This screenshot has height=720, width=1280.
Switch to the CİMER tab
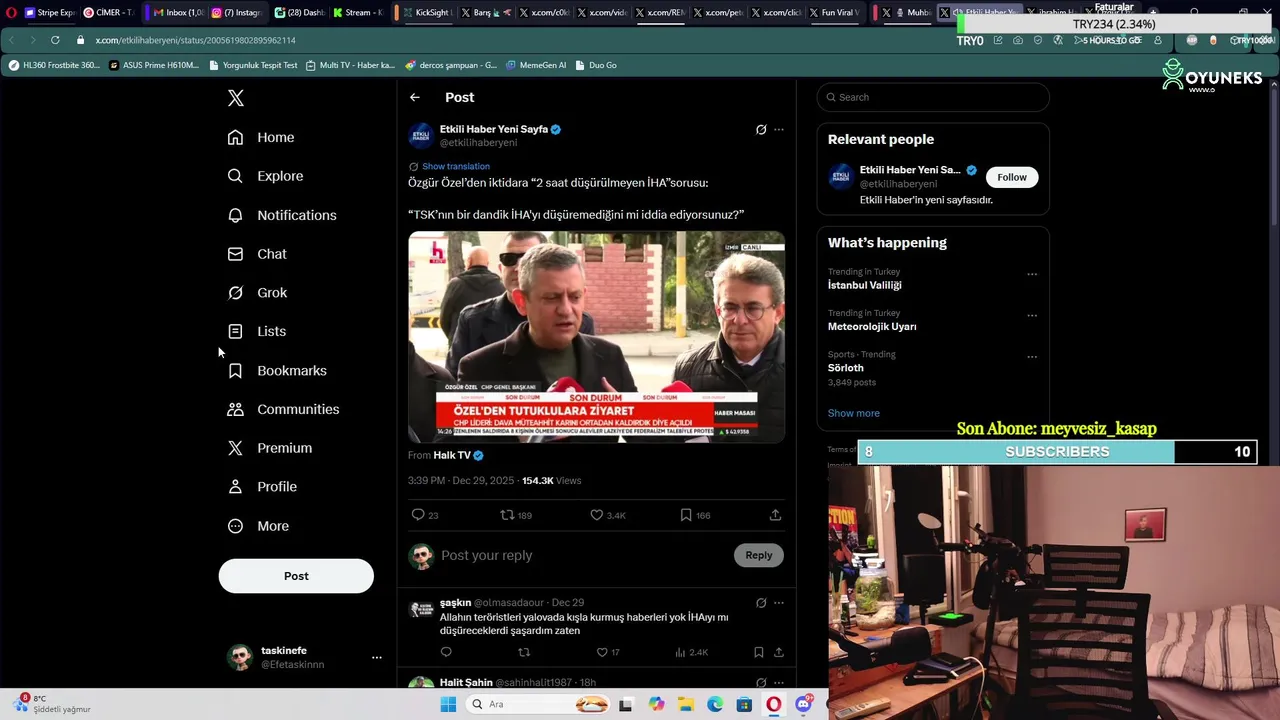click(x=109, y=12)
